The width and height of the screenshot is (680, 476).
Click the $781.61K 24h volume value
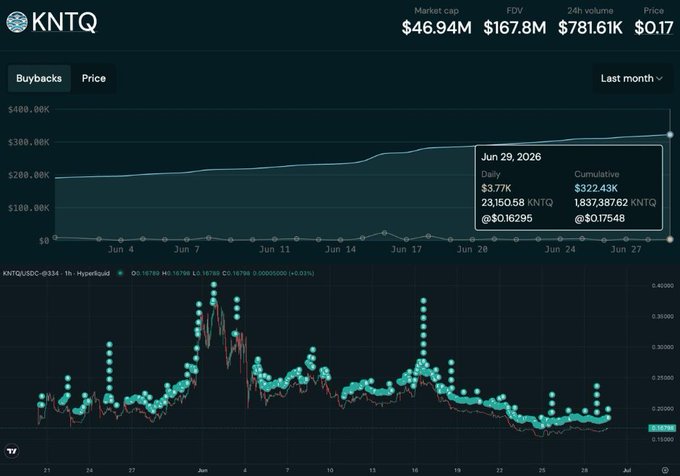(590, 28)
